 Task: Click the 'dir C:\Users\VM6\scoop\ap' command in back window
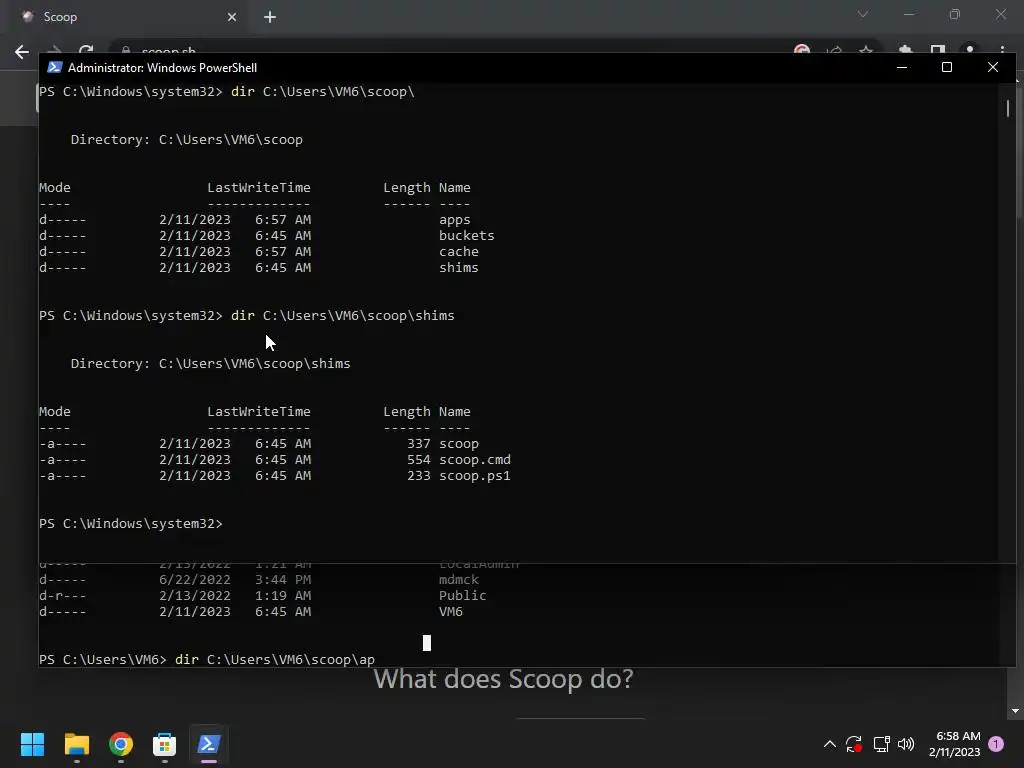pyautogui.click(x=274, y=660)
